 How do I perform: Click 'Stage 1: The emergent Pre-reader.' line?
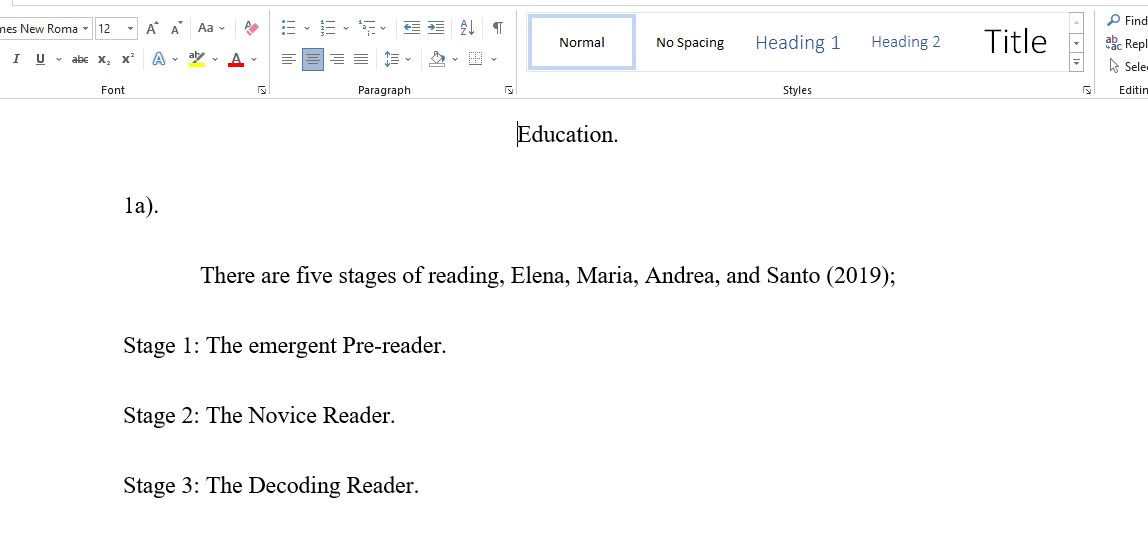pos(285,346)
